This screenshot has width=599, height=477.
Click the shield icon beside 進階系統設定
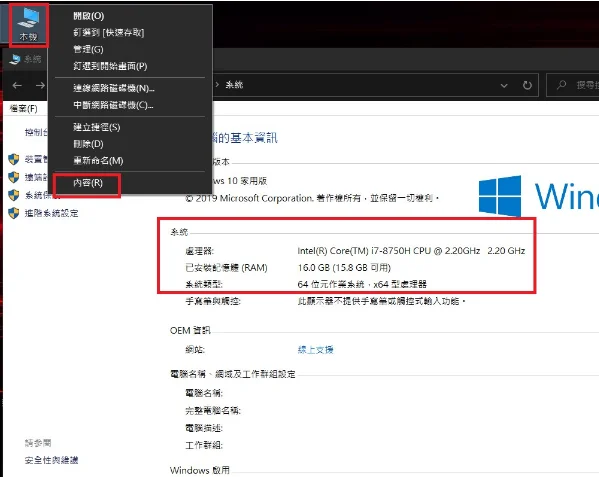tap(14, 213)
